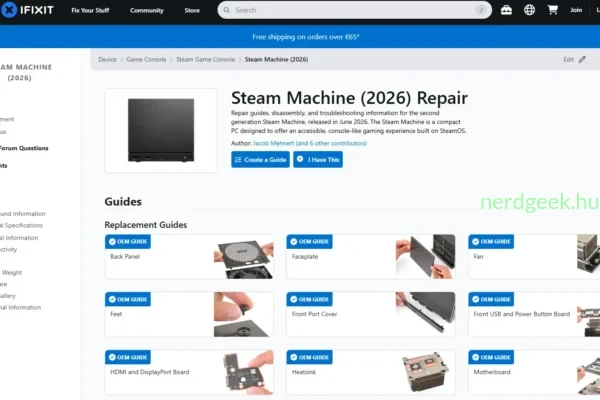Click the Join link
Image resolution: width=600 pixels, height=400 pixels.
[x=576, y=10]
